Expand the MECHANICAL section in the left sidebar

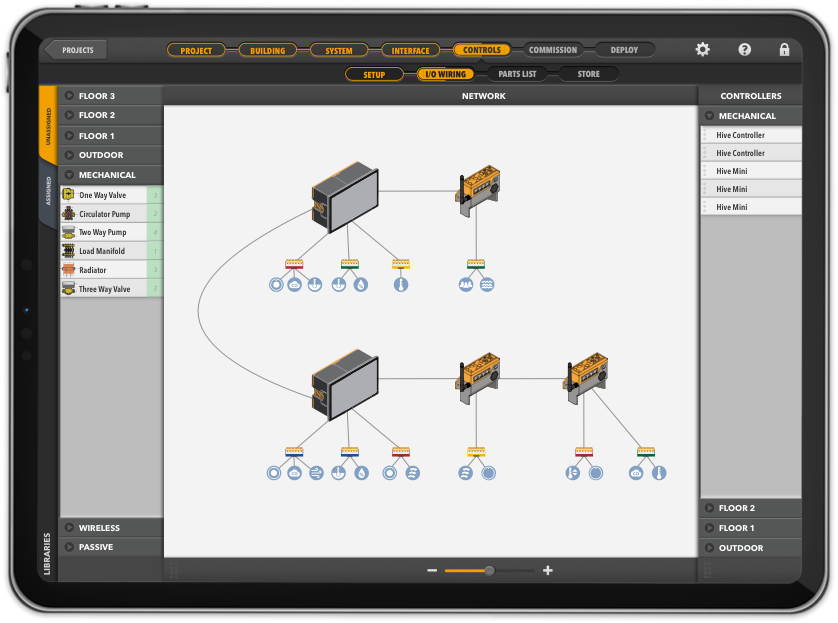110,175
